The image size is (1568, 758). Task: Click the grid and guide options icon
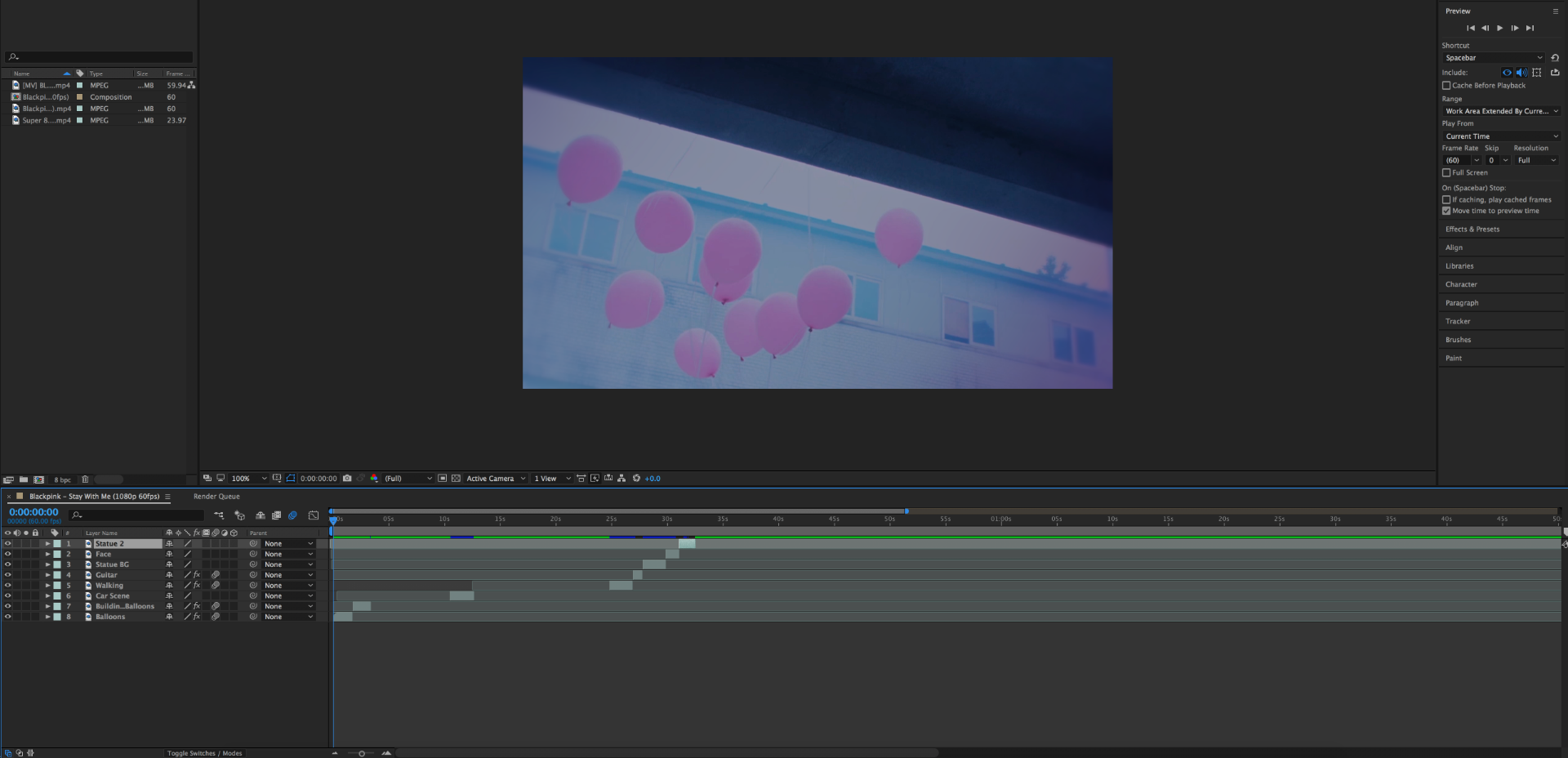point(277,479)
